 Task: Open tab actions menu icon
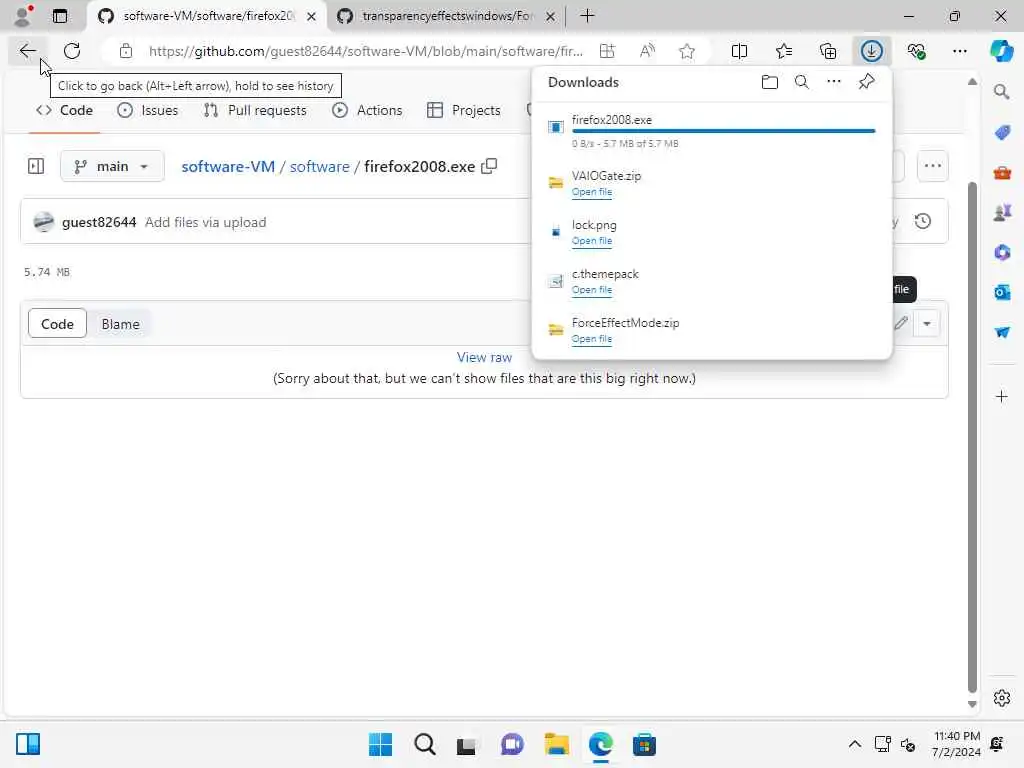coord(60,16)
